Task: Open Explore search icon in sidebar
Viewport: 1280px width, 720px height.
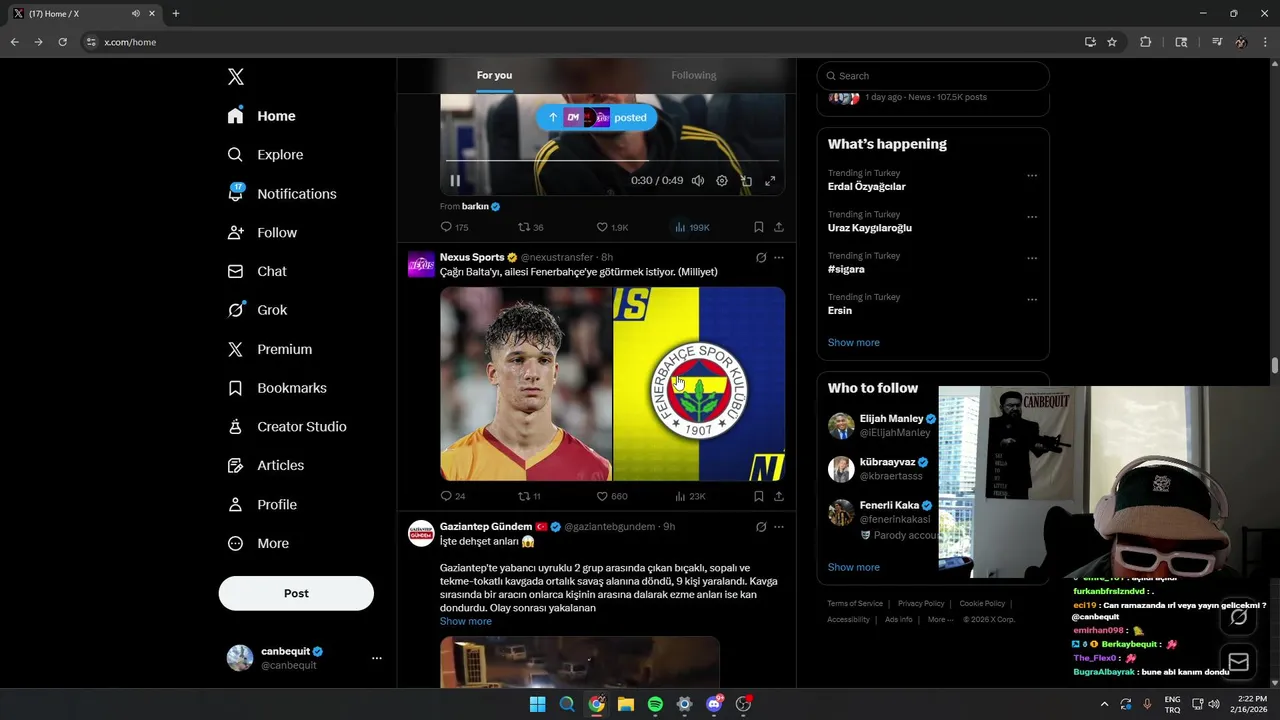Action: 235,155
